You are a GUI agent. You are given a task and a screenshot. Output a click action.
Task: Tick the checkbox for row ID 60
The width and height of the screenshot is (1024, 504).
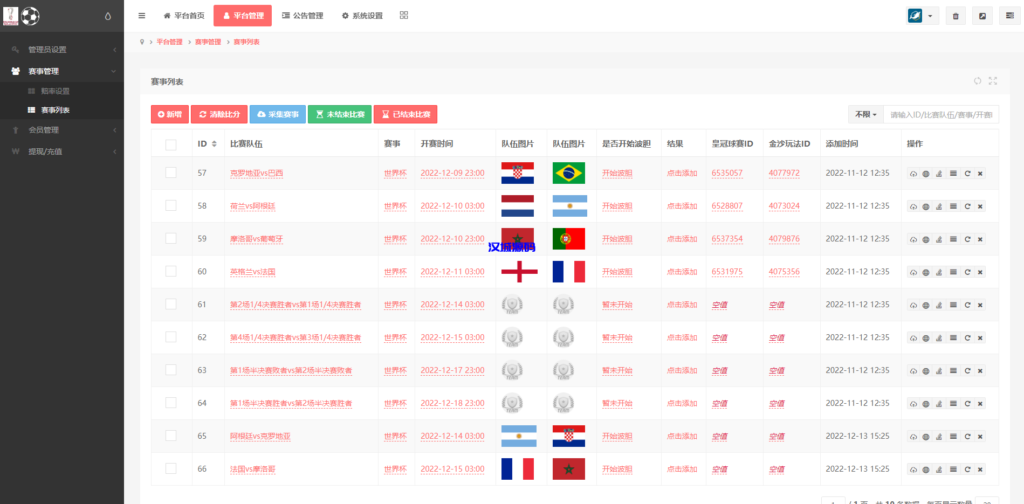[x=171, y=272]
